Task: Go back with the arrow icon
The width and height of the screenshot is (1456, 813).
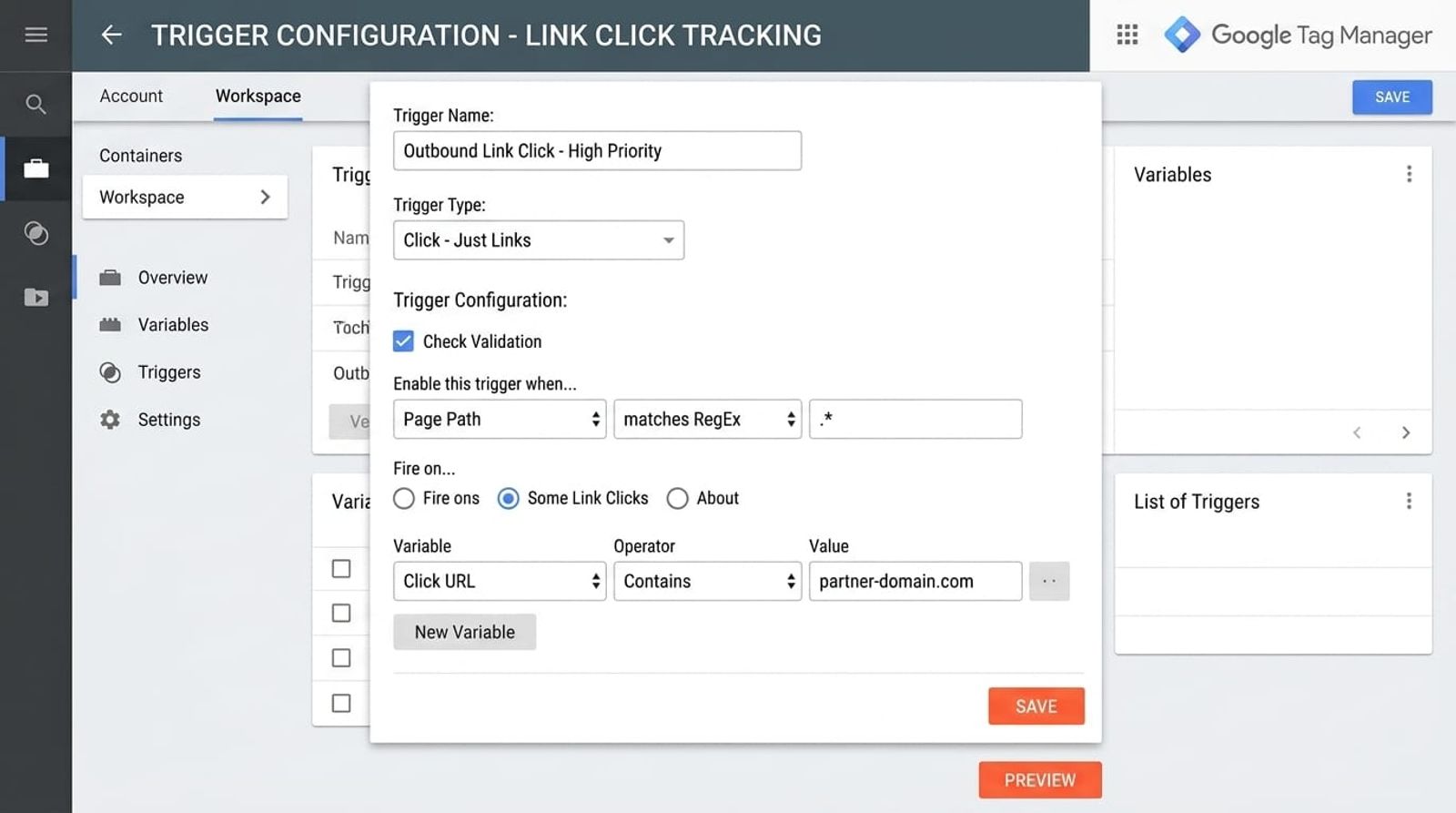Action: (111, 35)
